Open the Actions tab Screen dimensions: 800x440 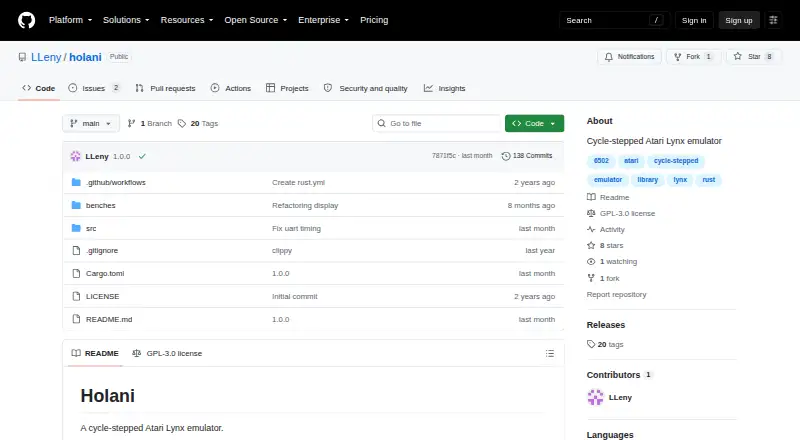coord(231,88)
